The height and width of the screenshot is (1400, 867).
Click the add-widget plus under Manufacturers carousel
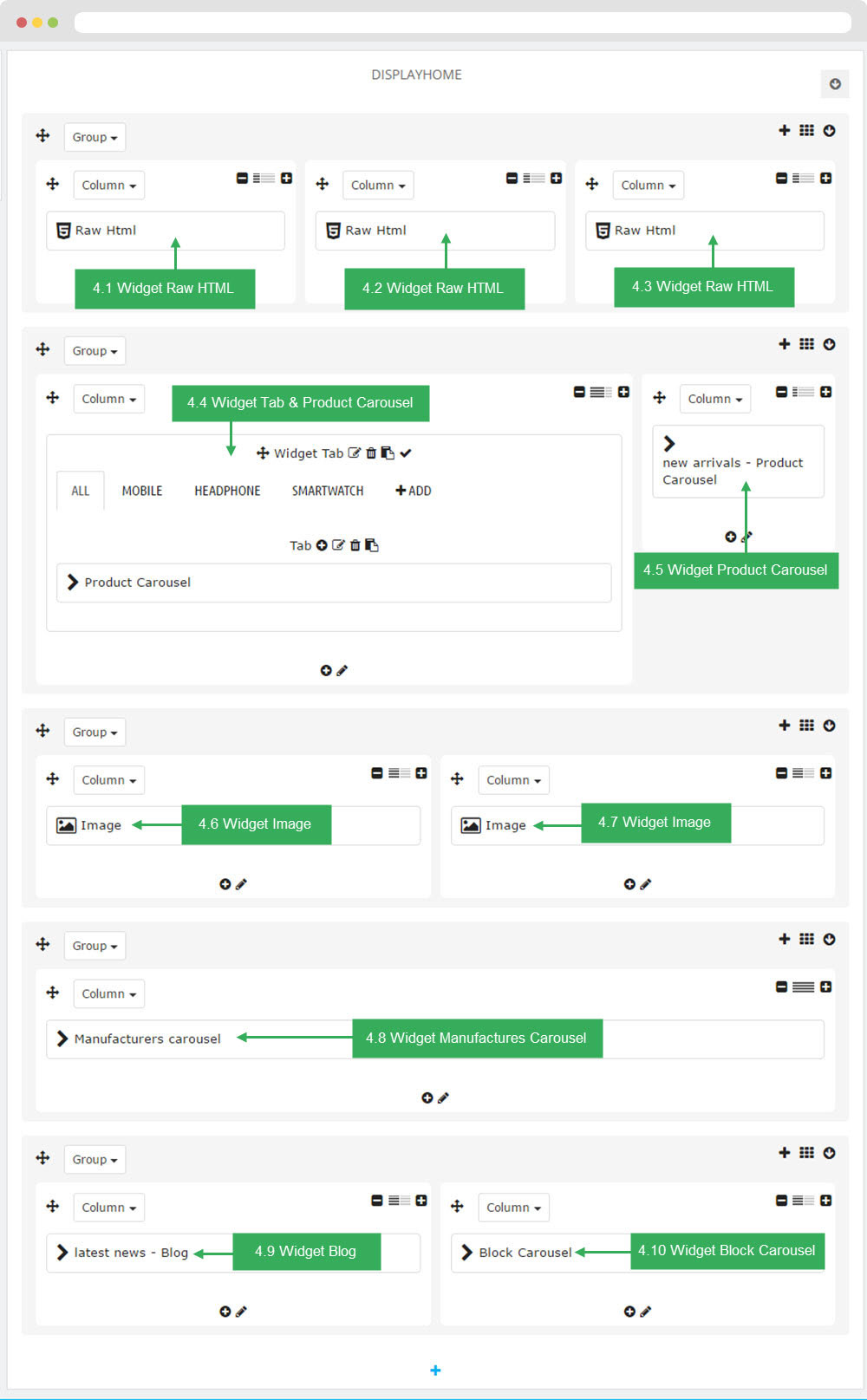(427, 1097)
